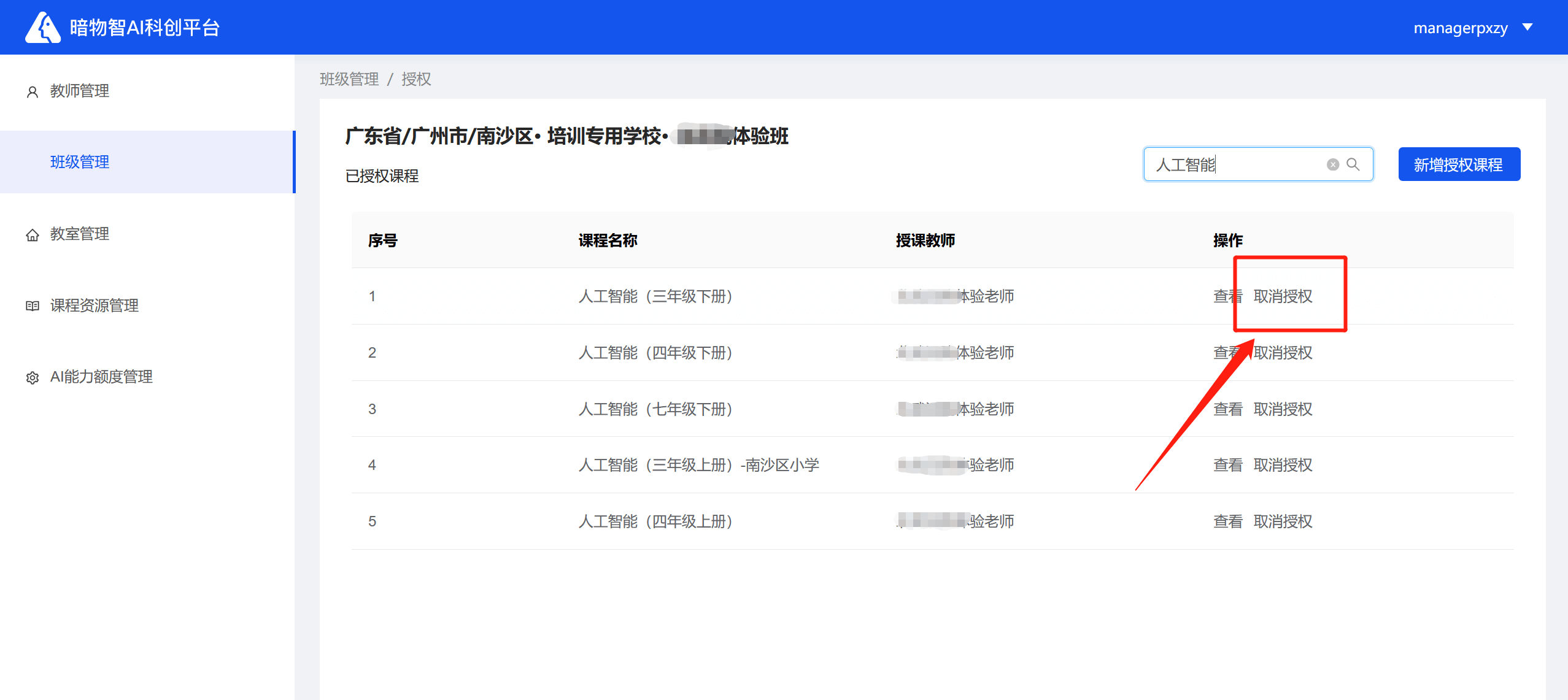Click the magnifier search icon

click(x=1353, y=164)
